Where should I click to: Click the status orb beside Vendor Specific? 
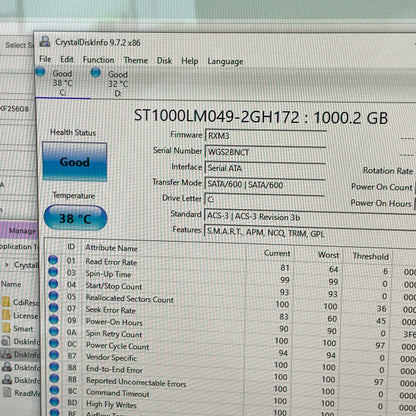[54, 355]
